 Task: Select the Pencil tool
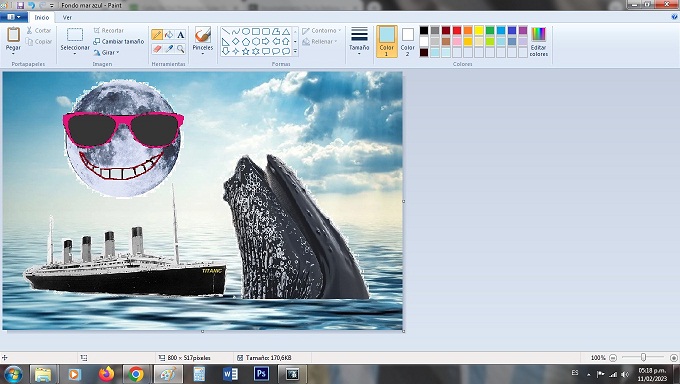coord(157,35)
